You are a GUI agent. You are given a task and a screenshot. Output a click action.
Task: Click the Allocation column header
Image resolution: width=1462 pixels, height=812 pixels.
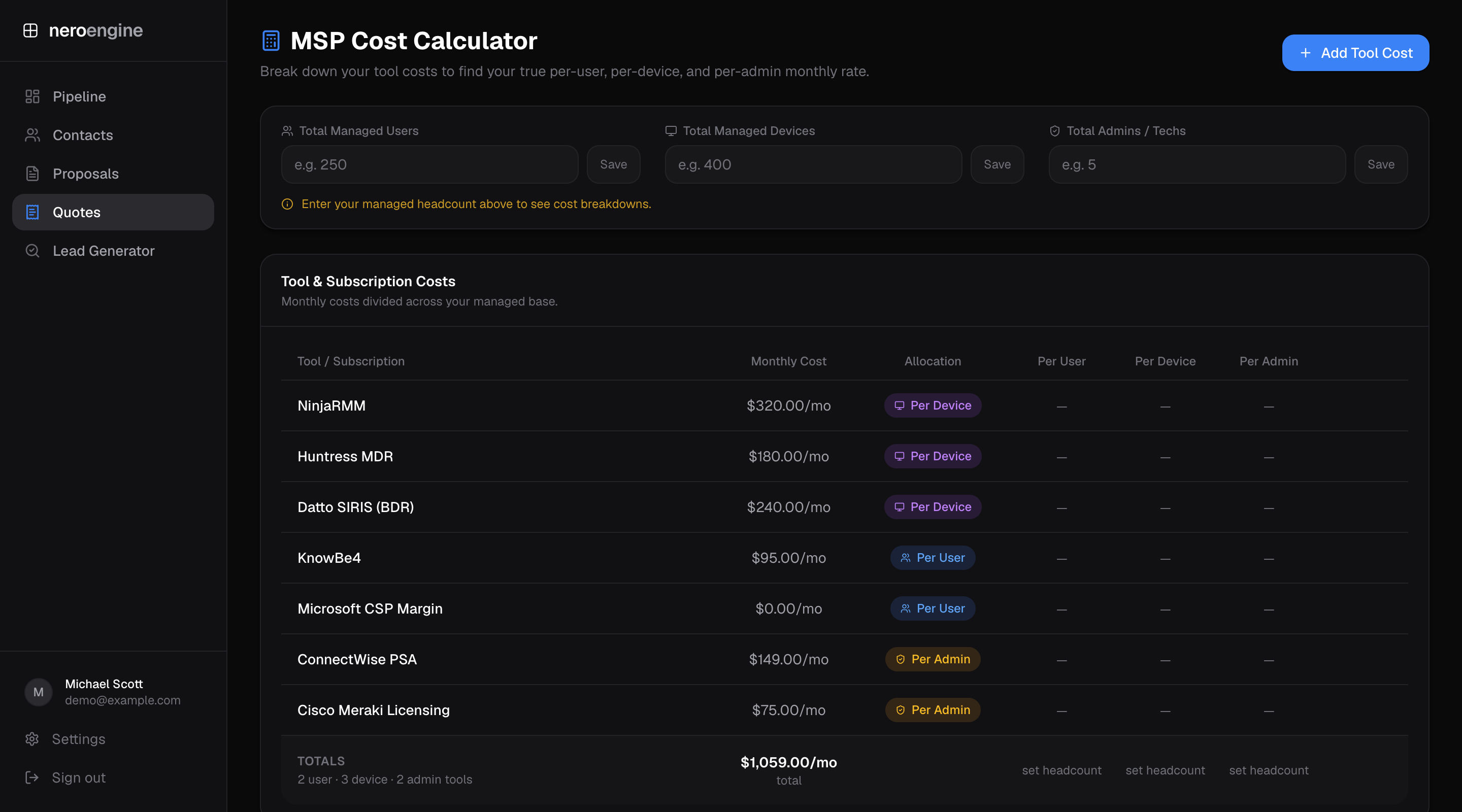coord(933,361)
